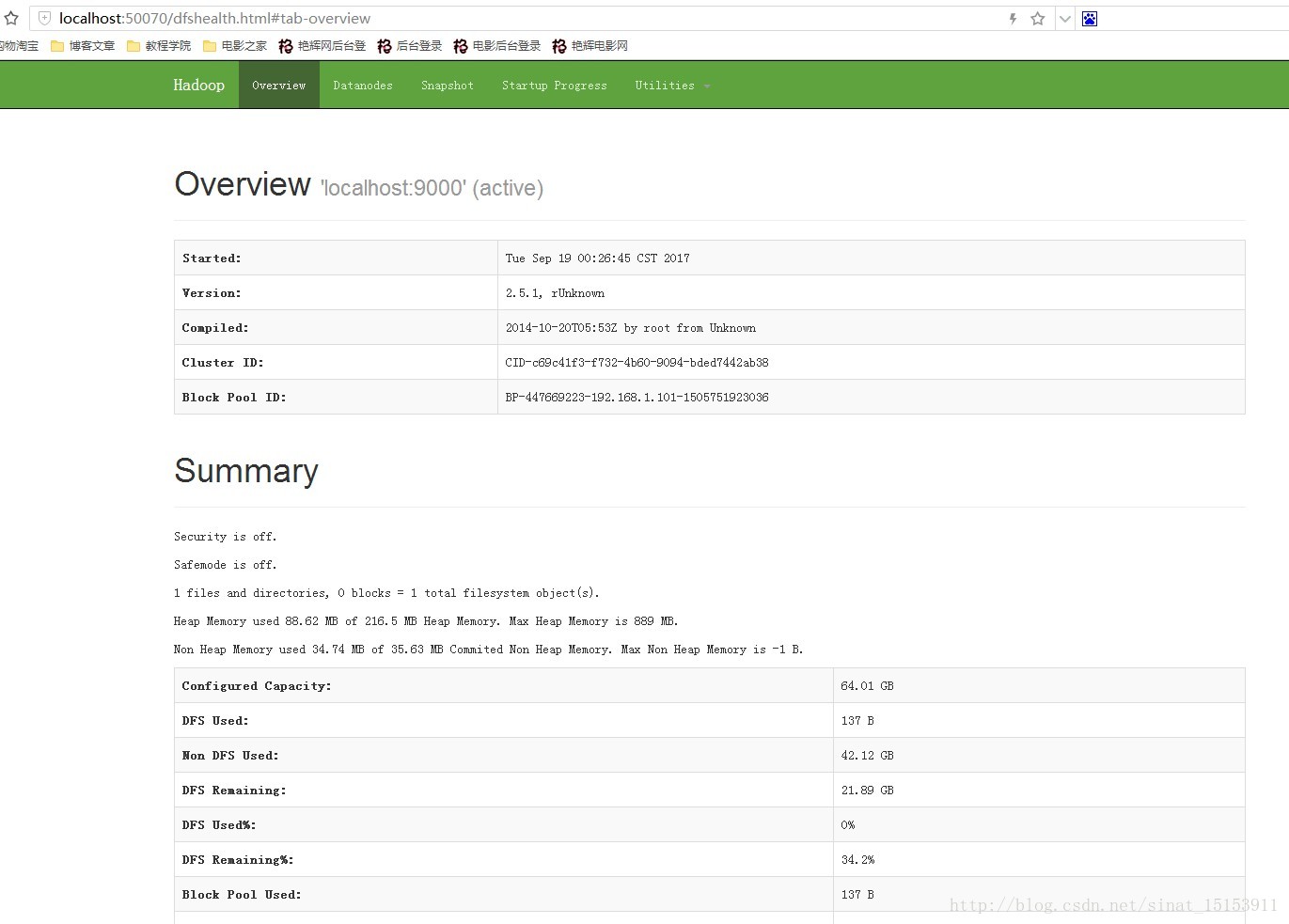Switch to the Datanodes tab
Image resolution: width=1289 pixels, height=924 pixels.
pyautogui.click(x=363, y=85)
